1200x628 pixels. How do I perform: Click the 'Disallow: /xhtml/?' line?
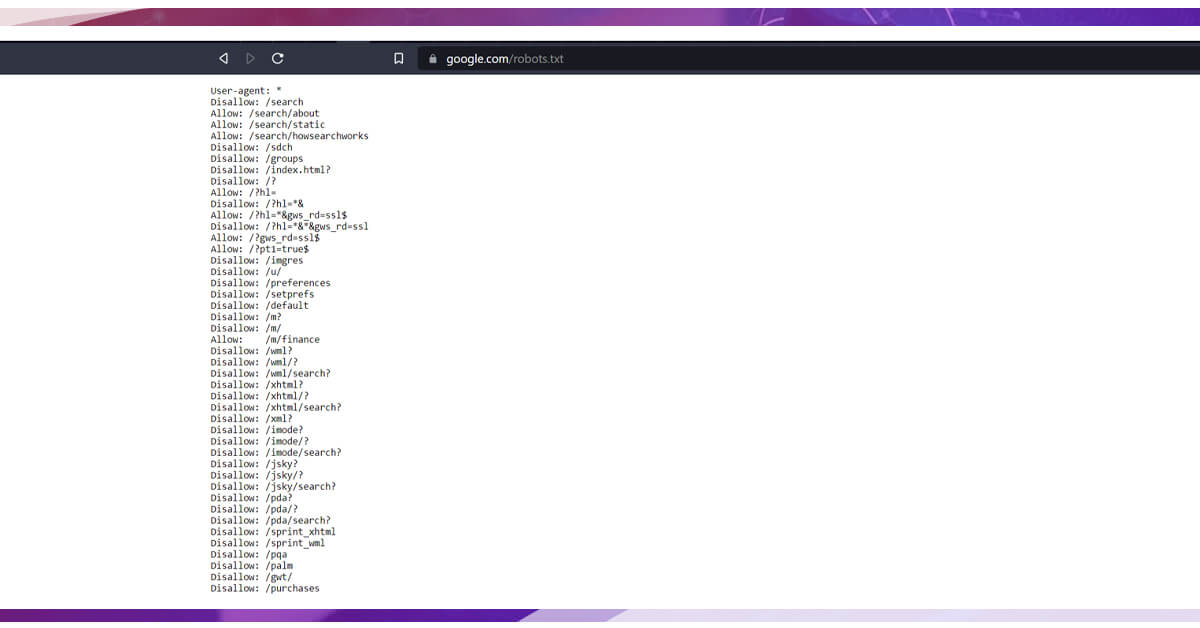tap(260, 396)
